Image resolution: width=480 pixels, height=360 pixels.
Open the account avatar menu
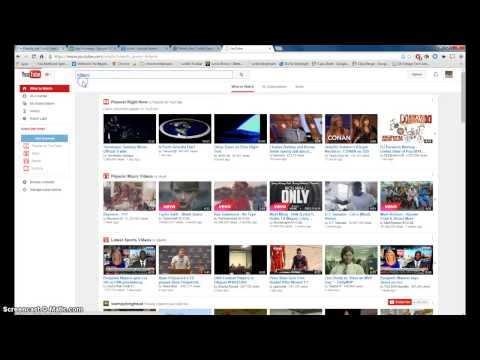tap(449, 74)
